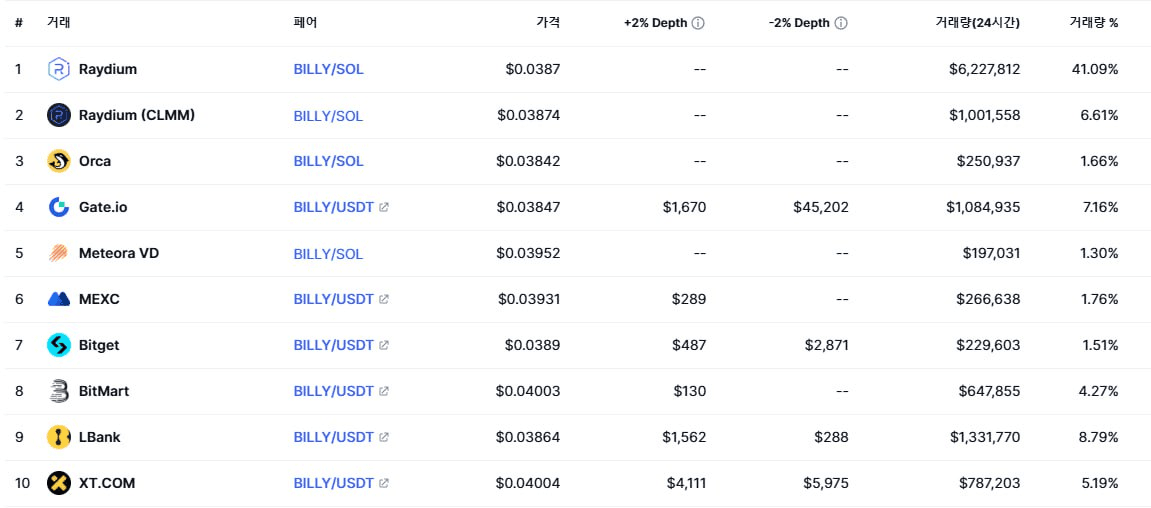1151x508 pixels.
Task: Click the Raydium (CLMM) logo icon
Action: click(x=59, y=115)
